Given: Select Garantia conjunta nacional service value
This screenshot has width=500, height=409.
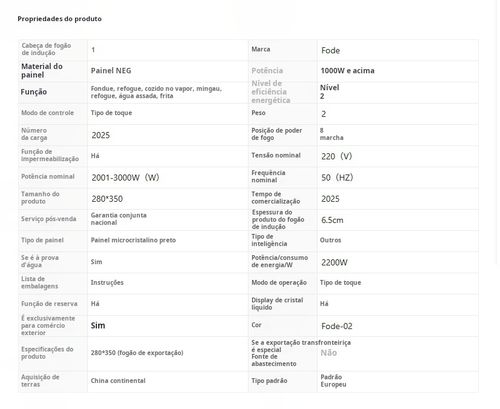Looking at the screenshot, I should (119, 219).
